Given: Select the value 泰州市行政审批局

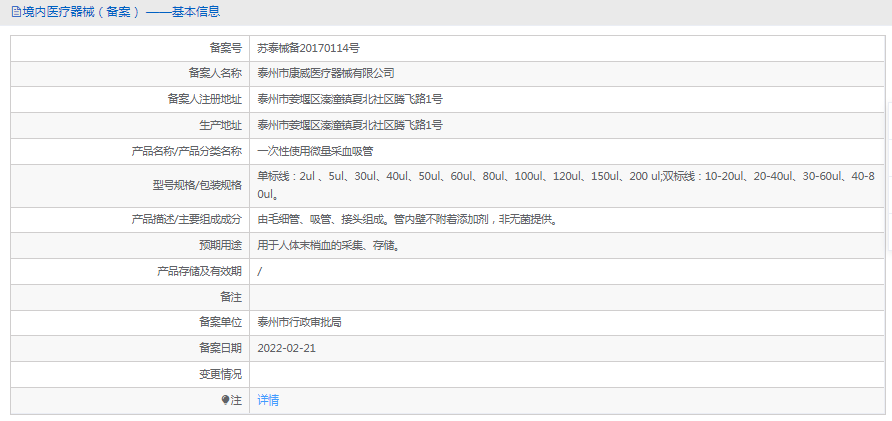Looking at the screenshot, I should [x=299, y=323].
